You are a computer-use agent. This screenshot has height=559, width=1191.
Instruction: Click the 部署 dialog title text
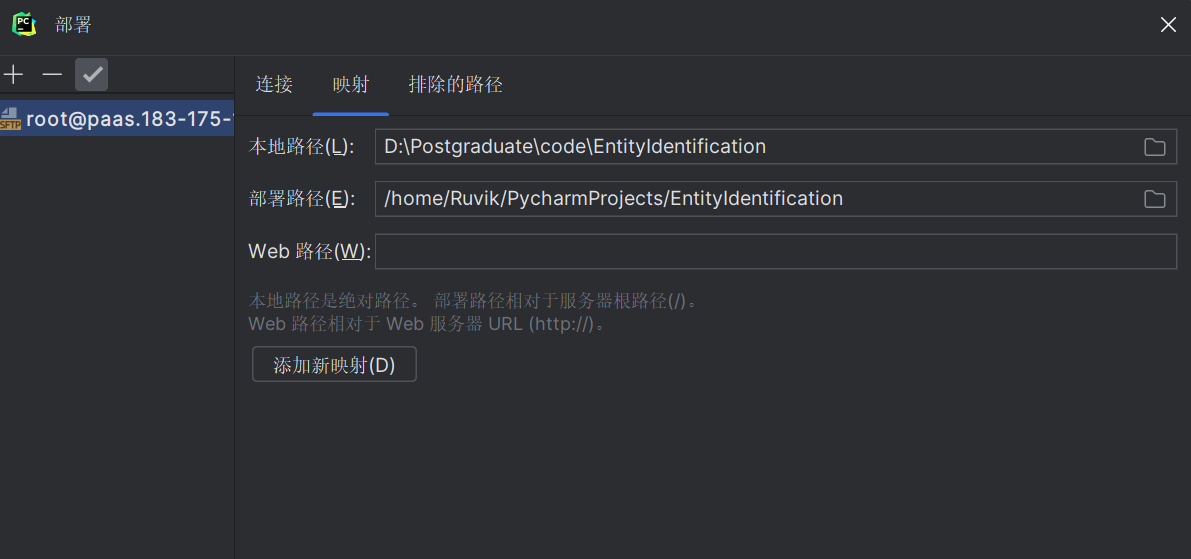(x=73, y=25)
